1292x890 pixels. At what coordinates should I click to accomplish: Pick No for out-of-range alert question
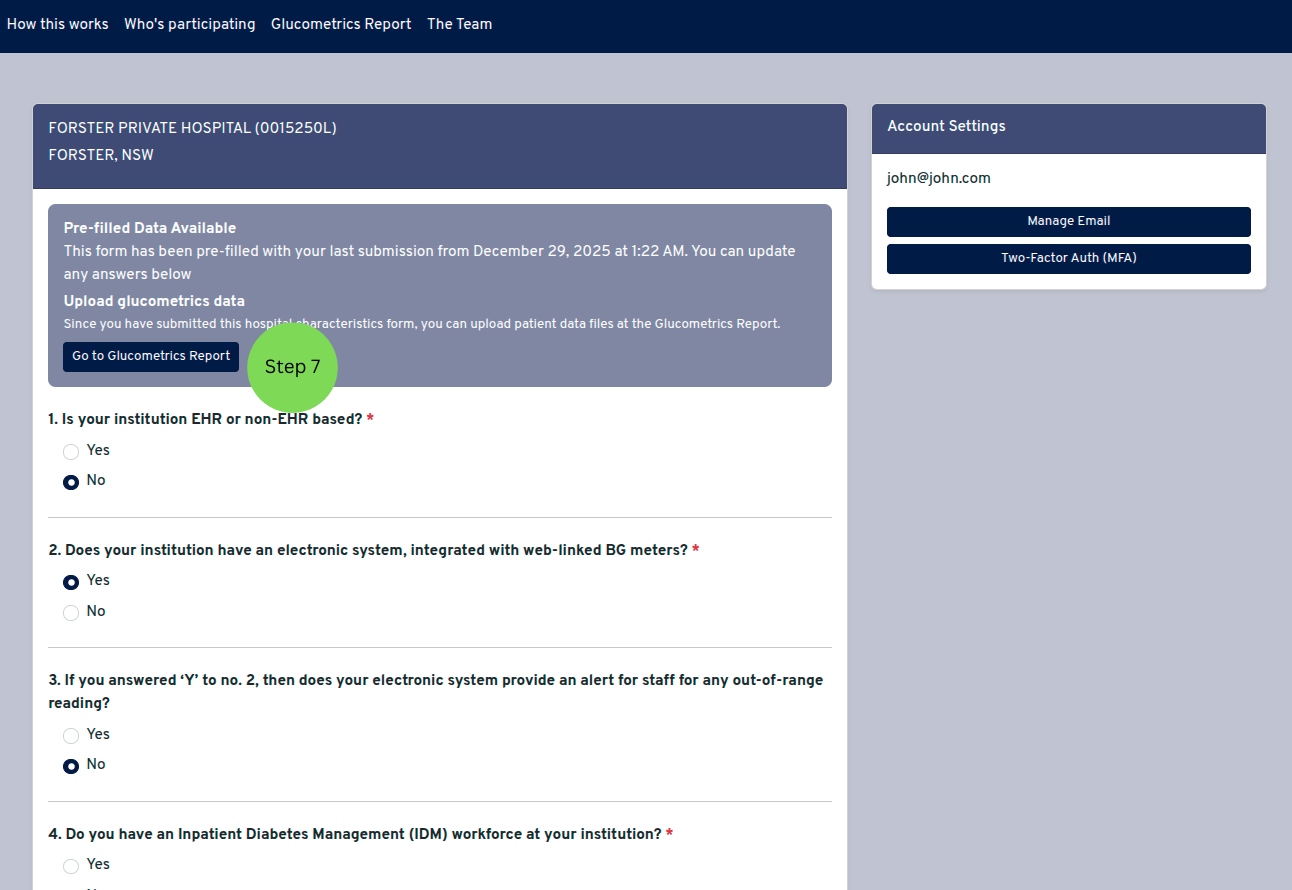(71, 766)
